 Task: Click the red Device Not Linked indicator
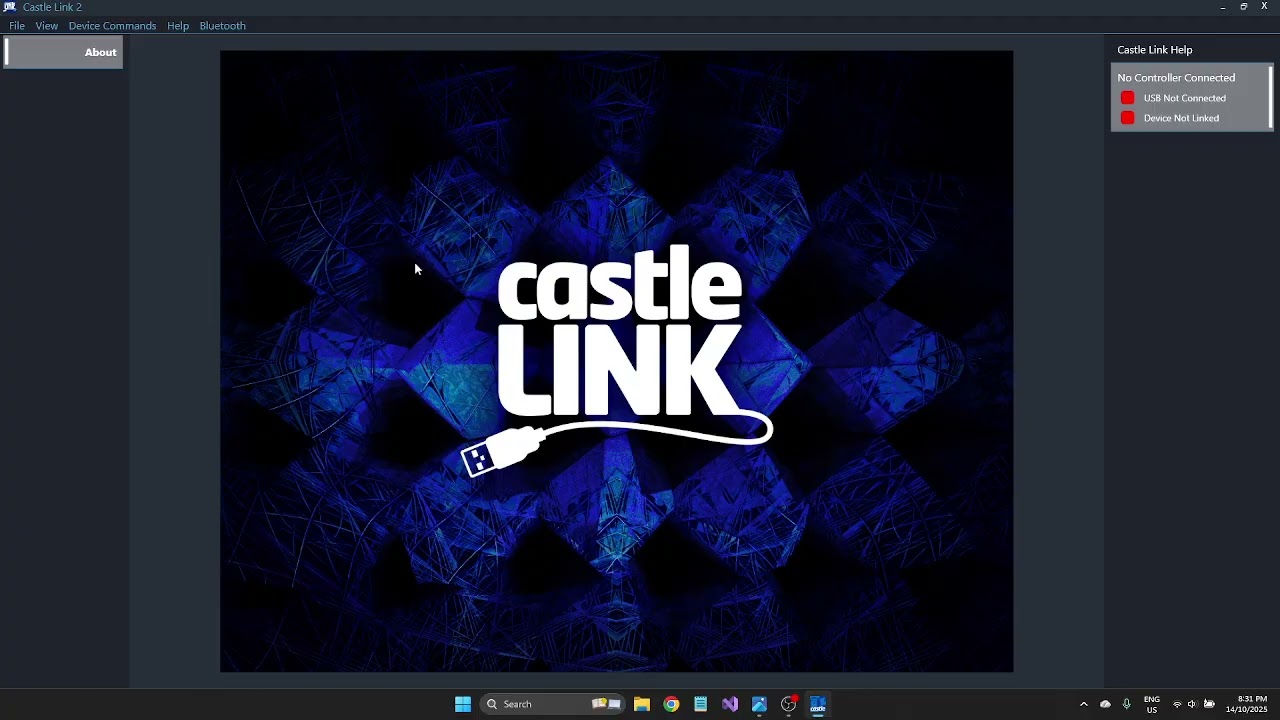[1128, 118]
